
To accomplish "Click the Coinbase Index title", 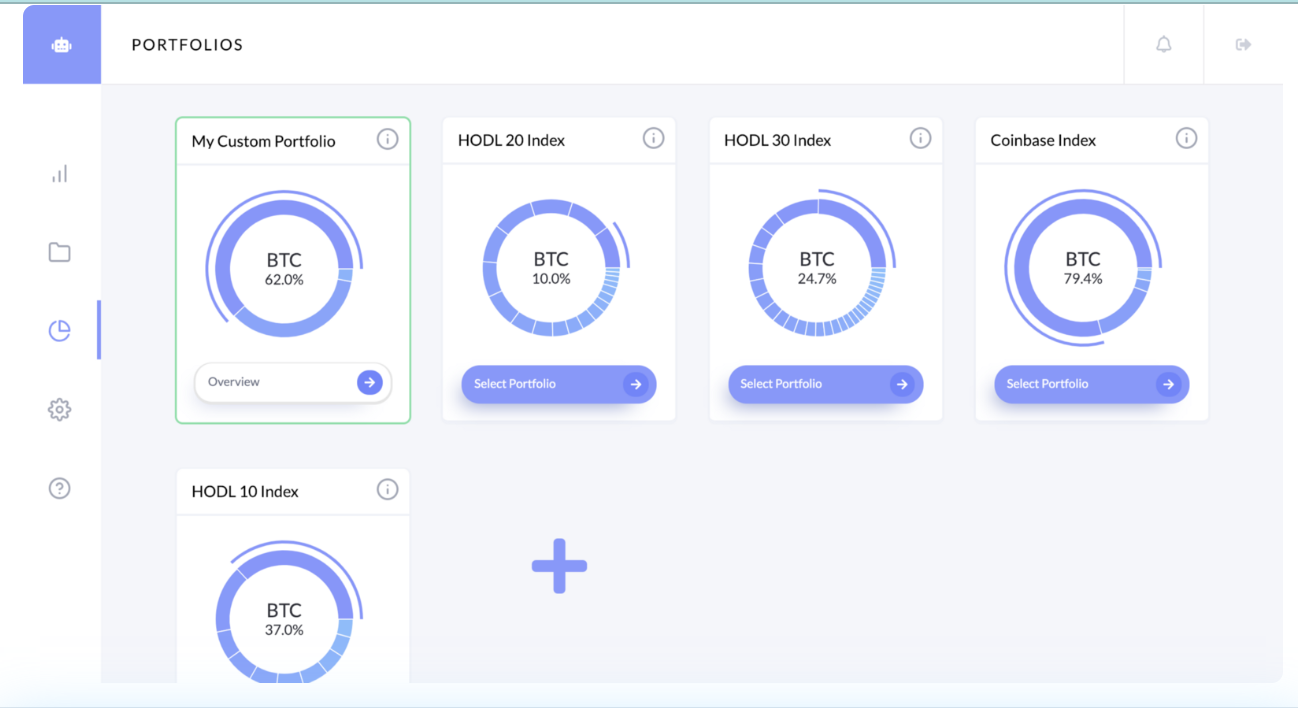I will (x=1043, y=140).
